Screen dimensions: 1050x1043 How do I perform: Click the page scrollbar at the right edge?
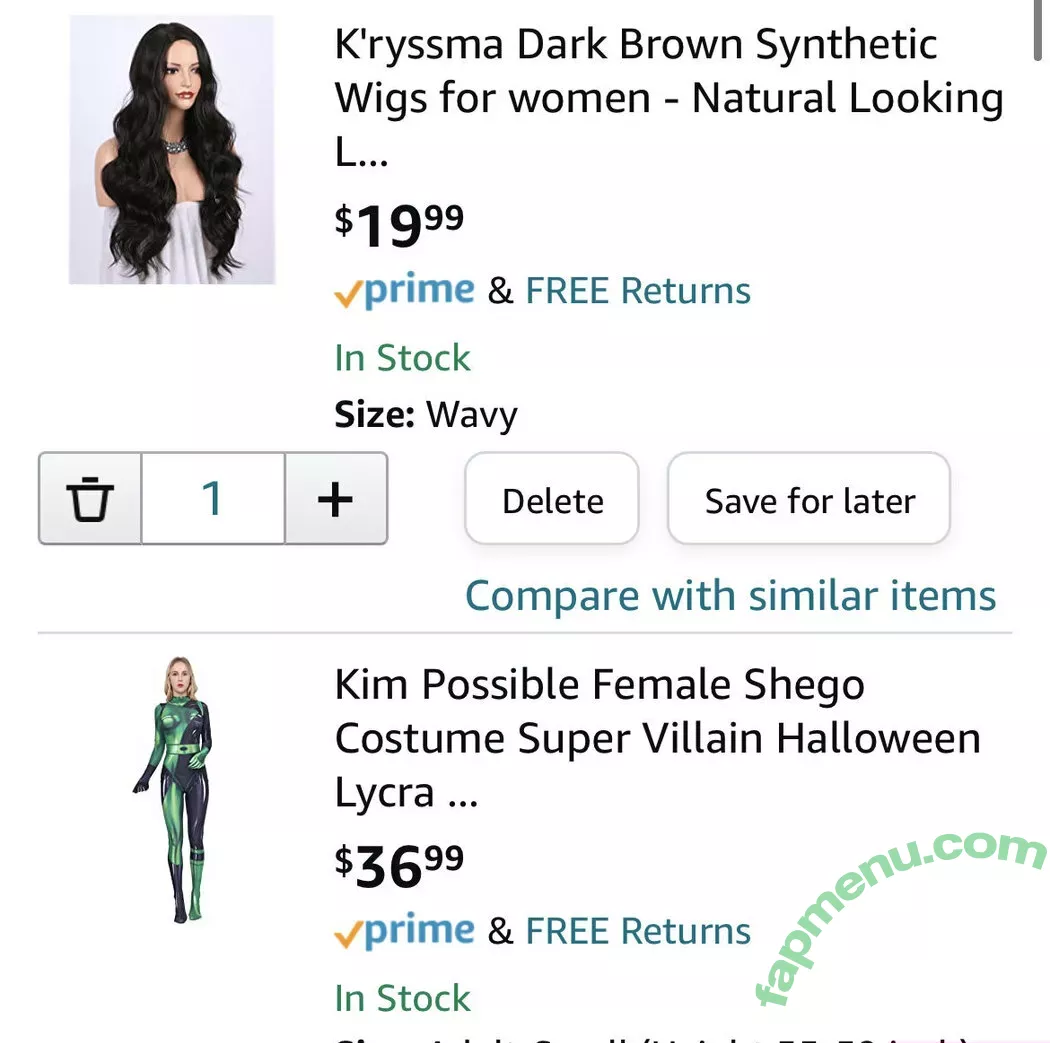[x=1037, y=30]
